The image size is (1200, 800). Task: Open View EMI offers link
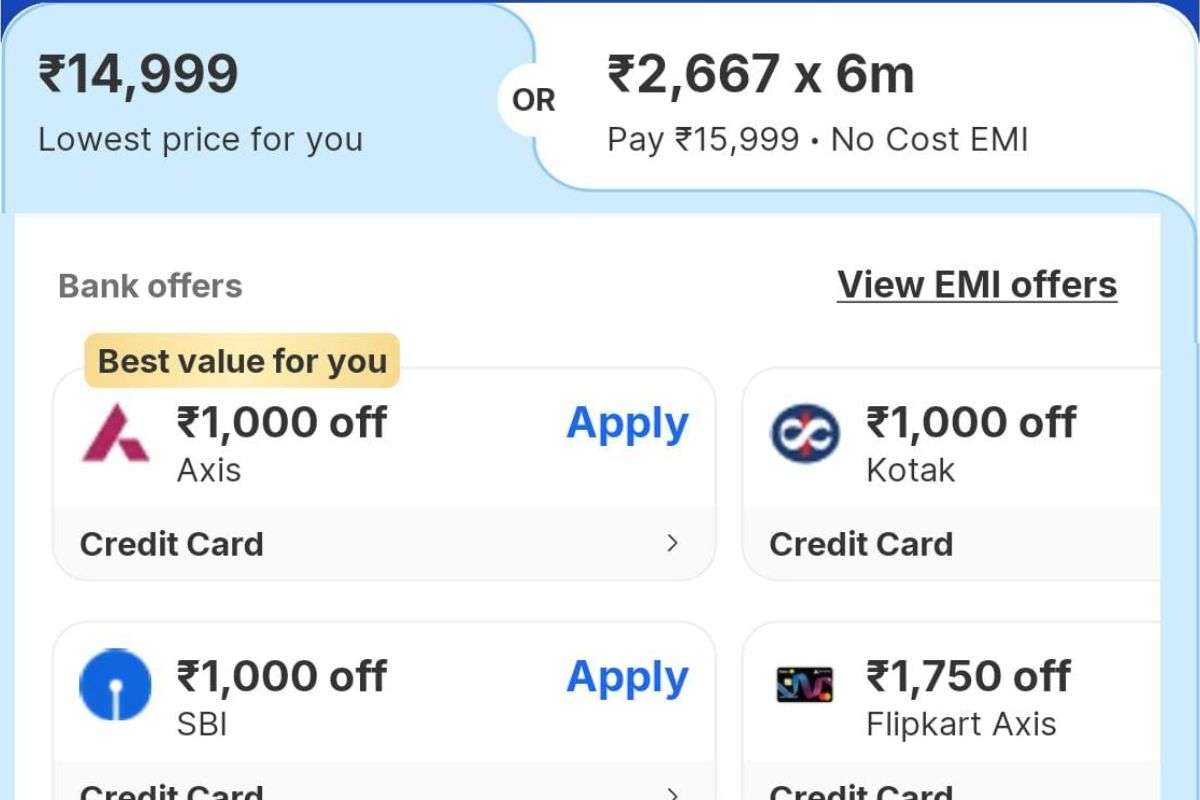[977, 284]
